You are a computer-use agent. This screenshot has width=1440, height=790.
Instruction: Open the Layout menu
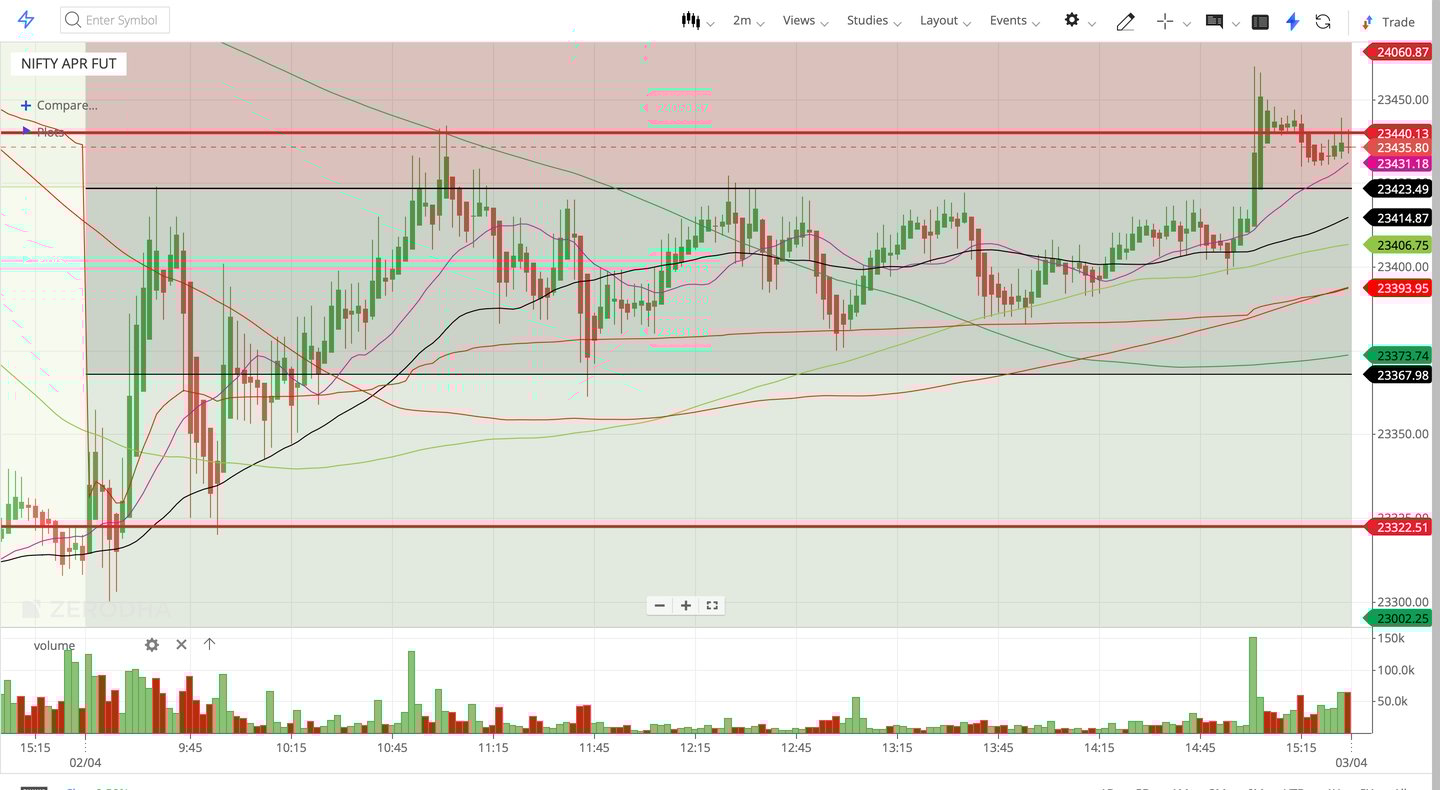tap(945, 20)
